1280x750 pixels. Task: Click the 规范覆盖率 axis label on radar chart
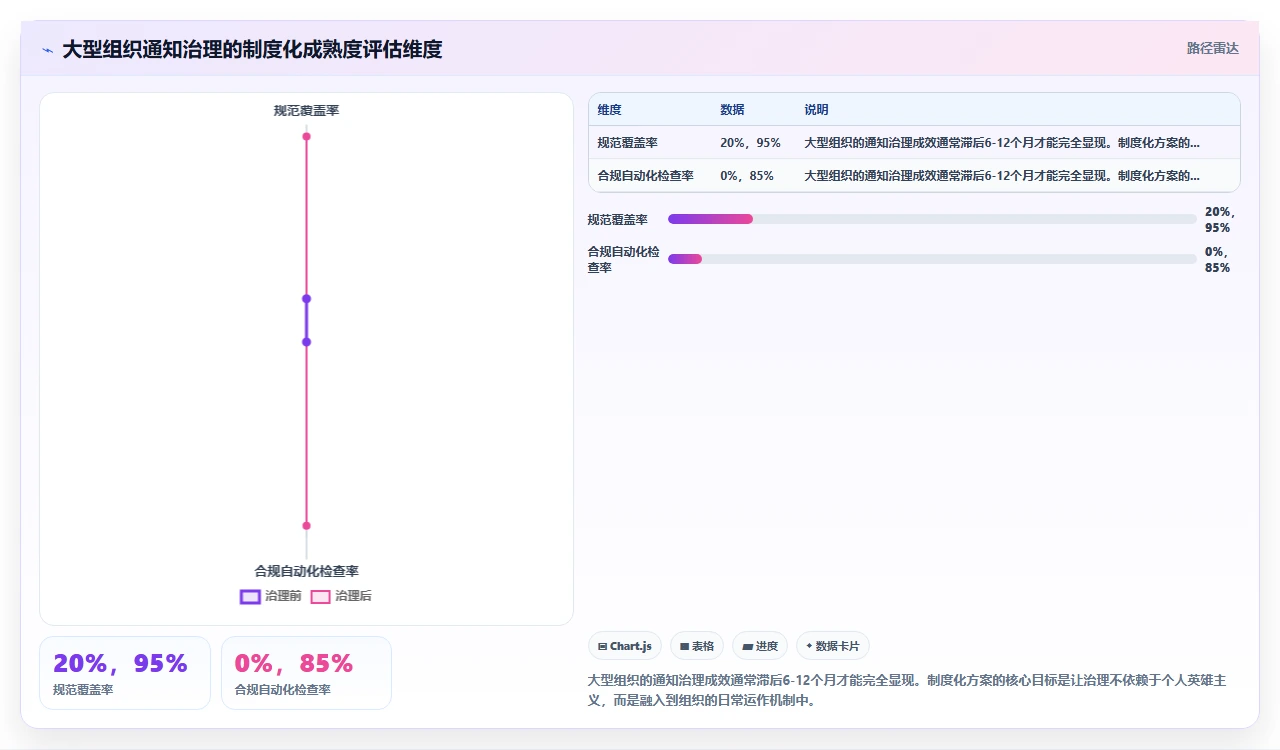307,110
